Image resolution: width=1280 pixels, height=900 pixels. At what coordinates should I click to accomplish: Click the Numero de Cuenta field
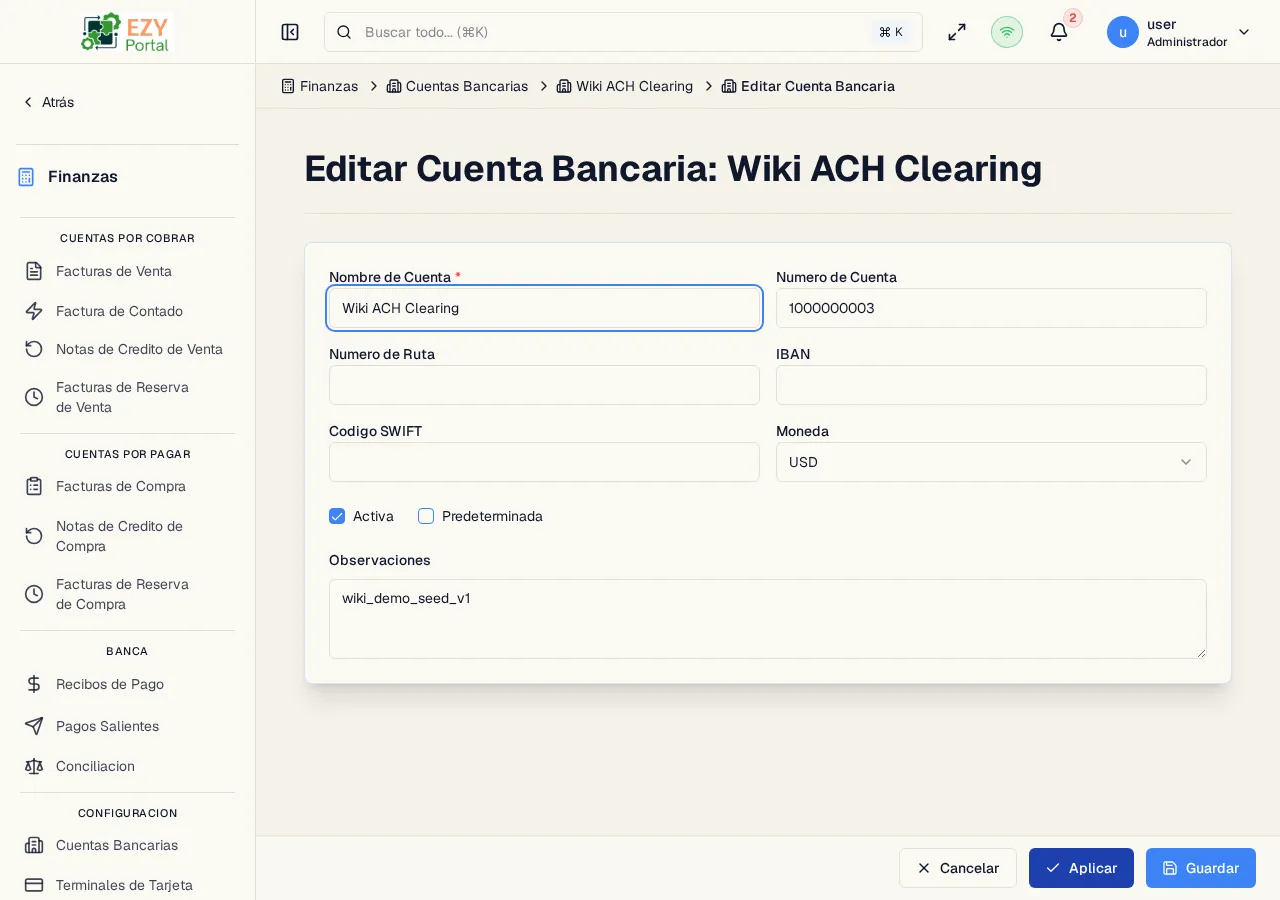(x=991, y=308)
